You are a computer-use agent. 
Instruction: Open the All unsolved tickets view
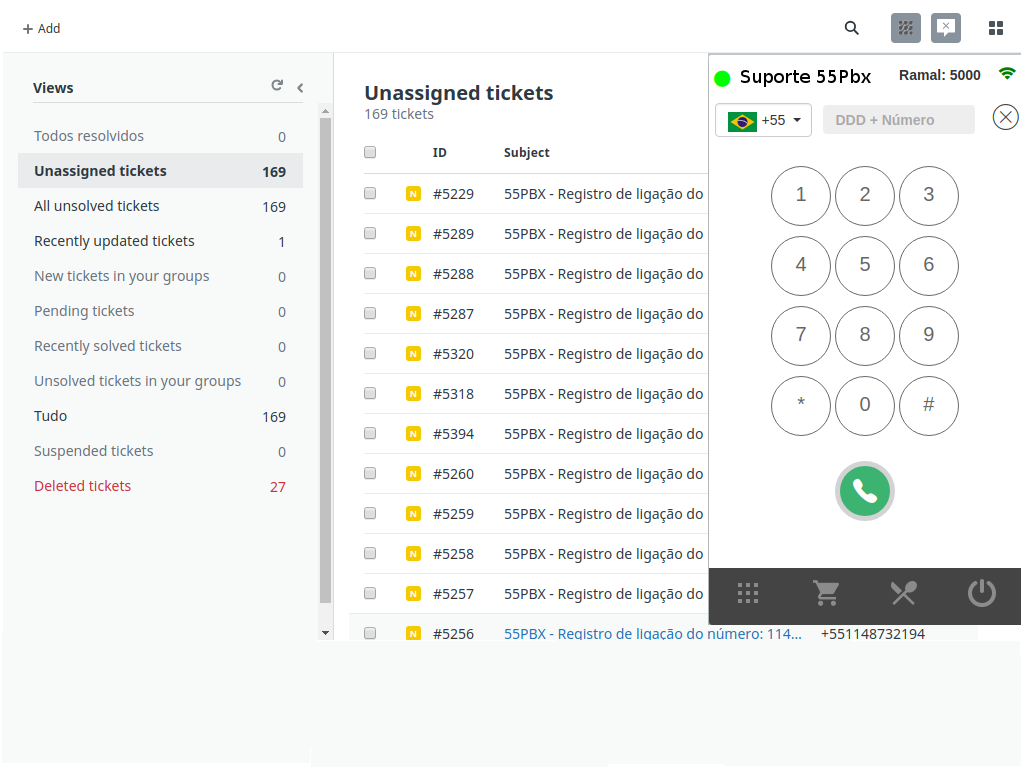[97, 206]
